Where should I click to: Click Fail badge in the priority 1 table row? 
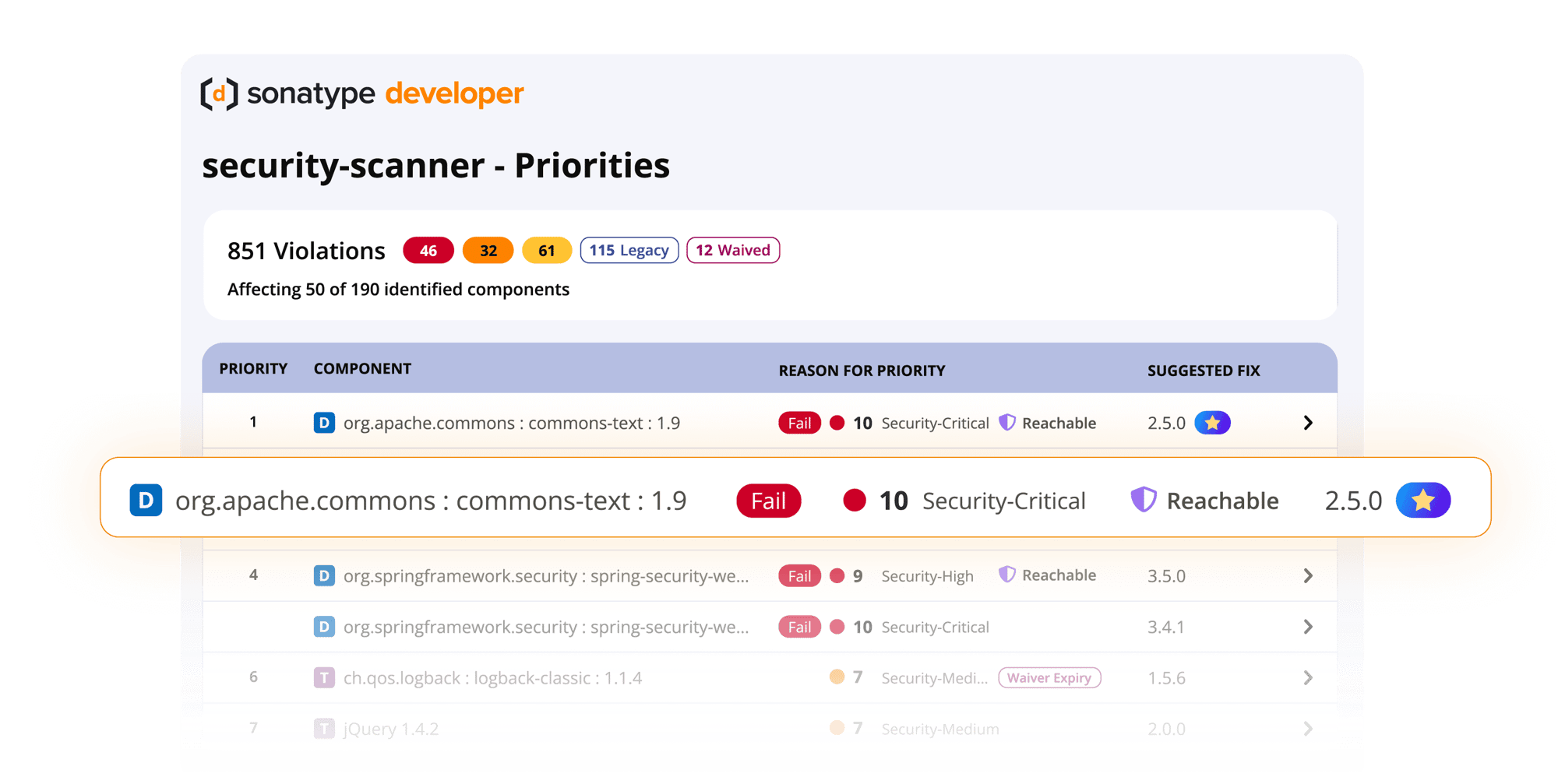[x=799, y=423]
